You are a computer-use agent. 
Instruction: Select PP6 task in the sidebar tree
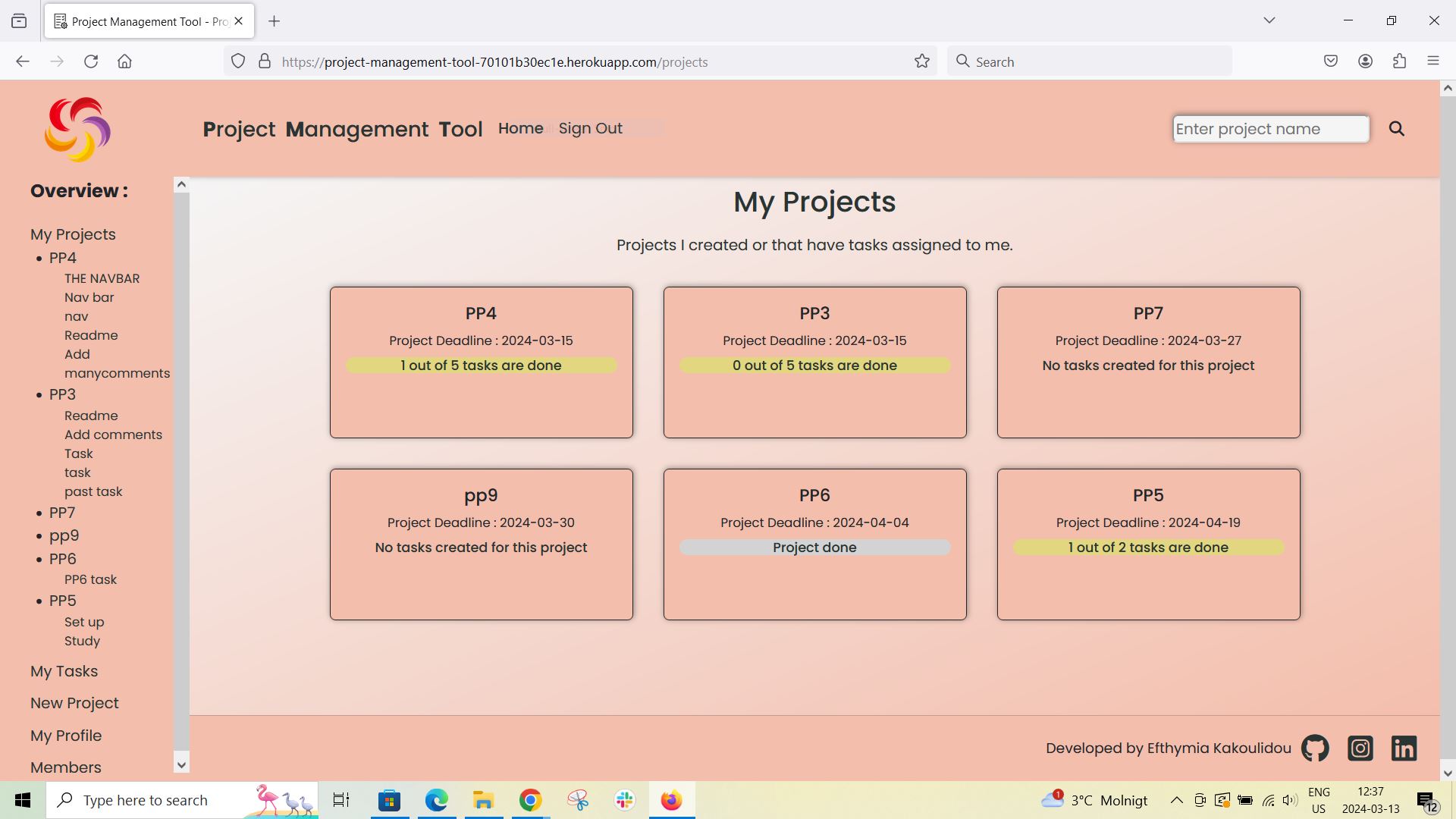90,579
